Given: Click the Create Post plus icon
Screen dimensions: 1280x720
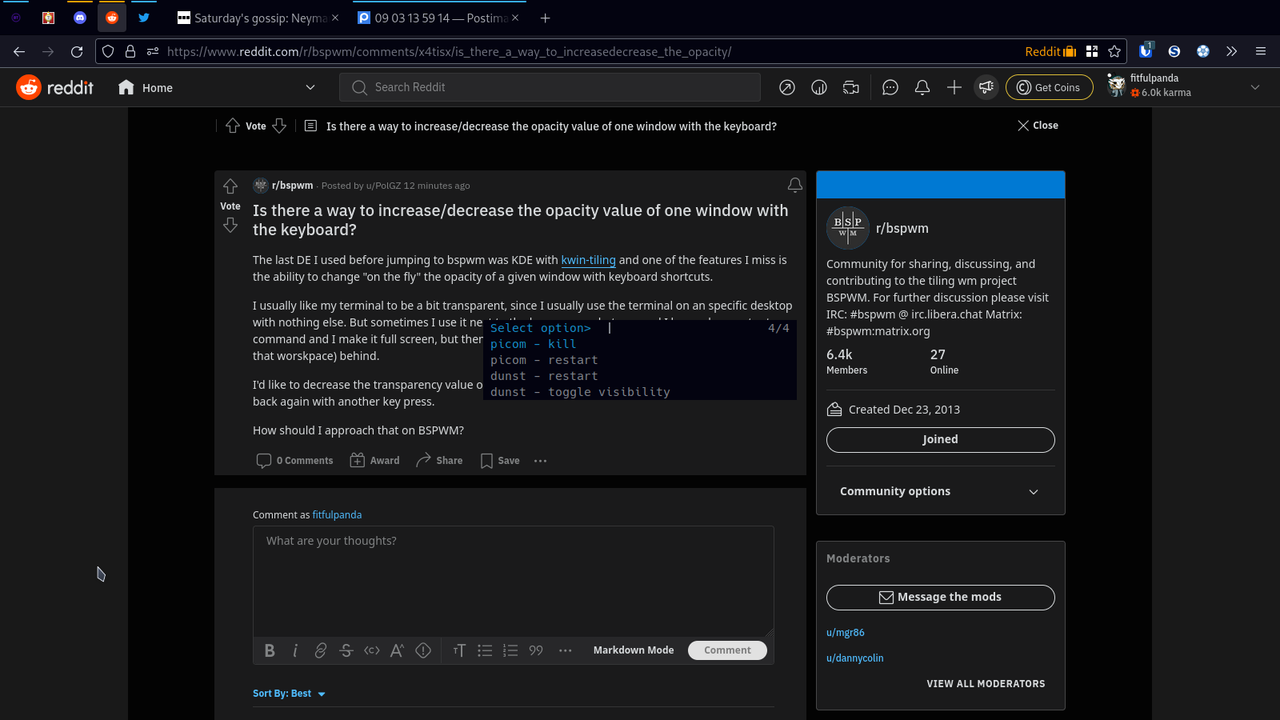Looking at the screenshot, I should click(954, 88).
